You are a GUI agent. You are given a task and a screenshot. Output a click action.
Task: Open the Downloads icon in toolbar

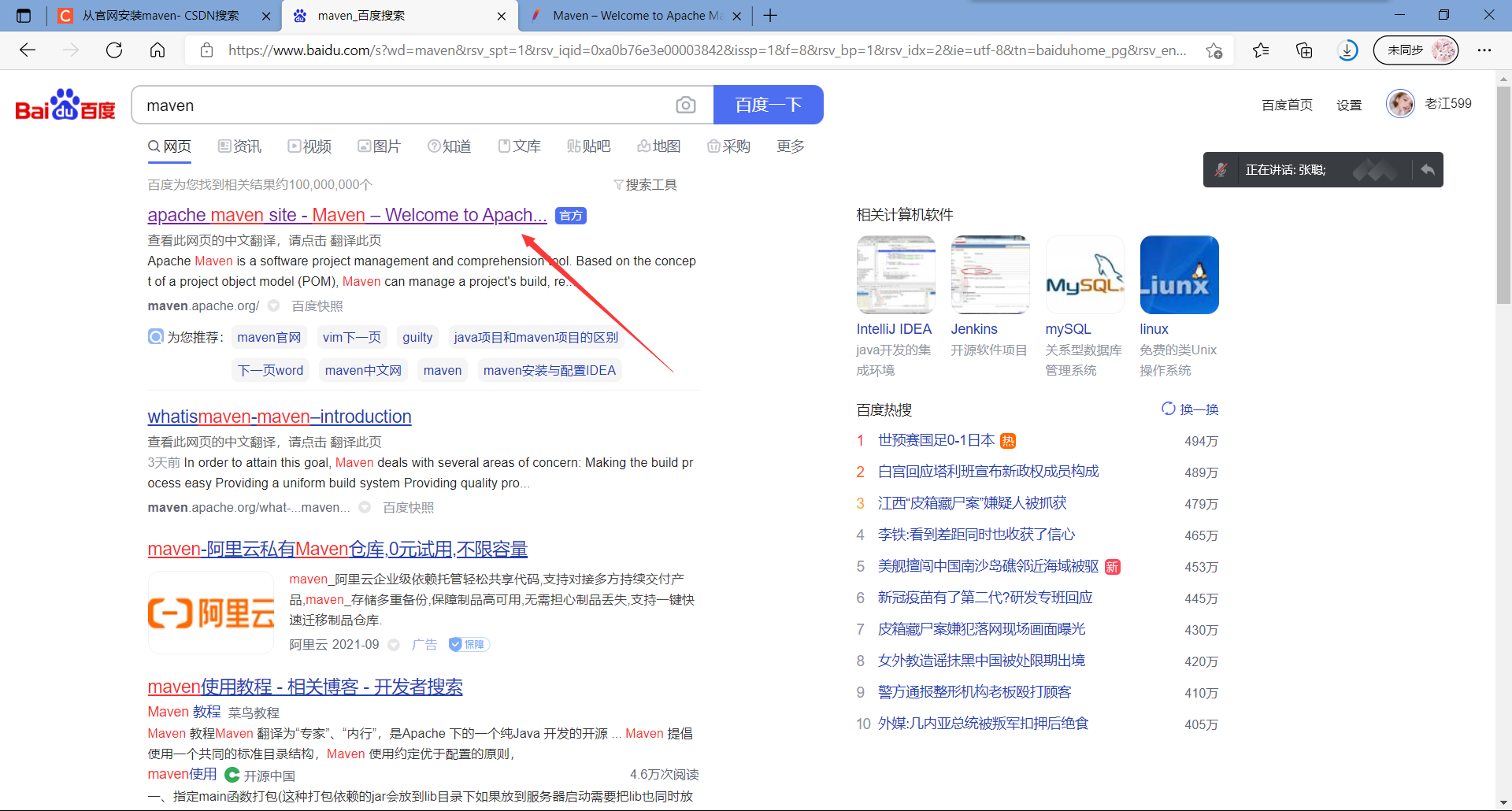(1347, 50)
